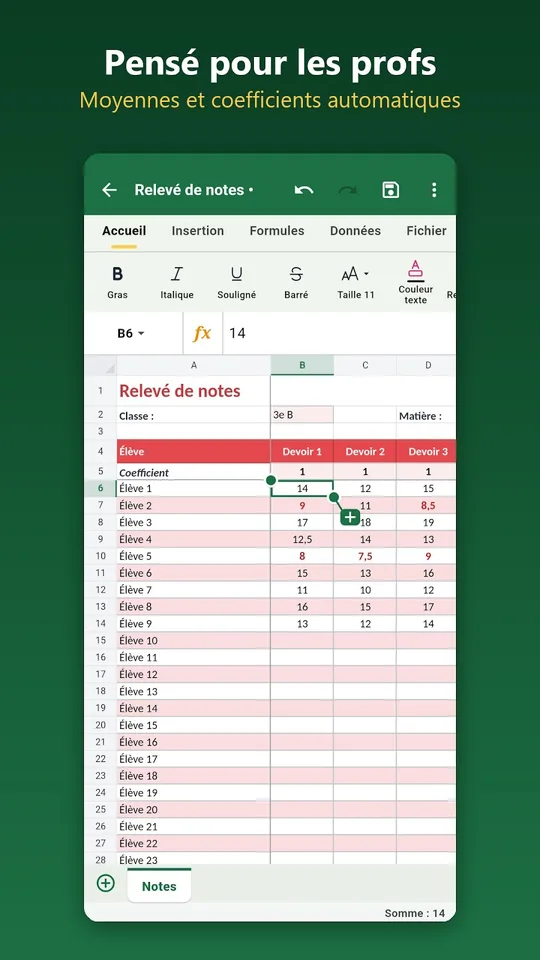
Task: Apply Souligné underline formatting
Action: tap(236, 282)
